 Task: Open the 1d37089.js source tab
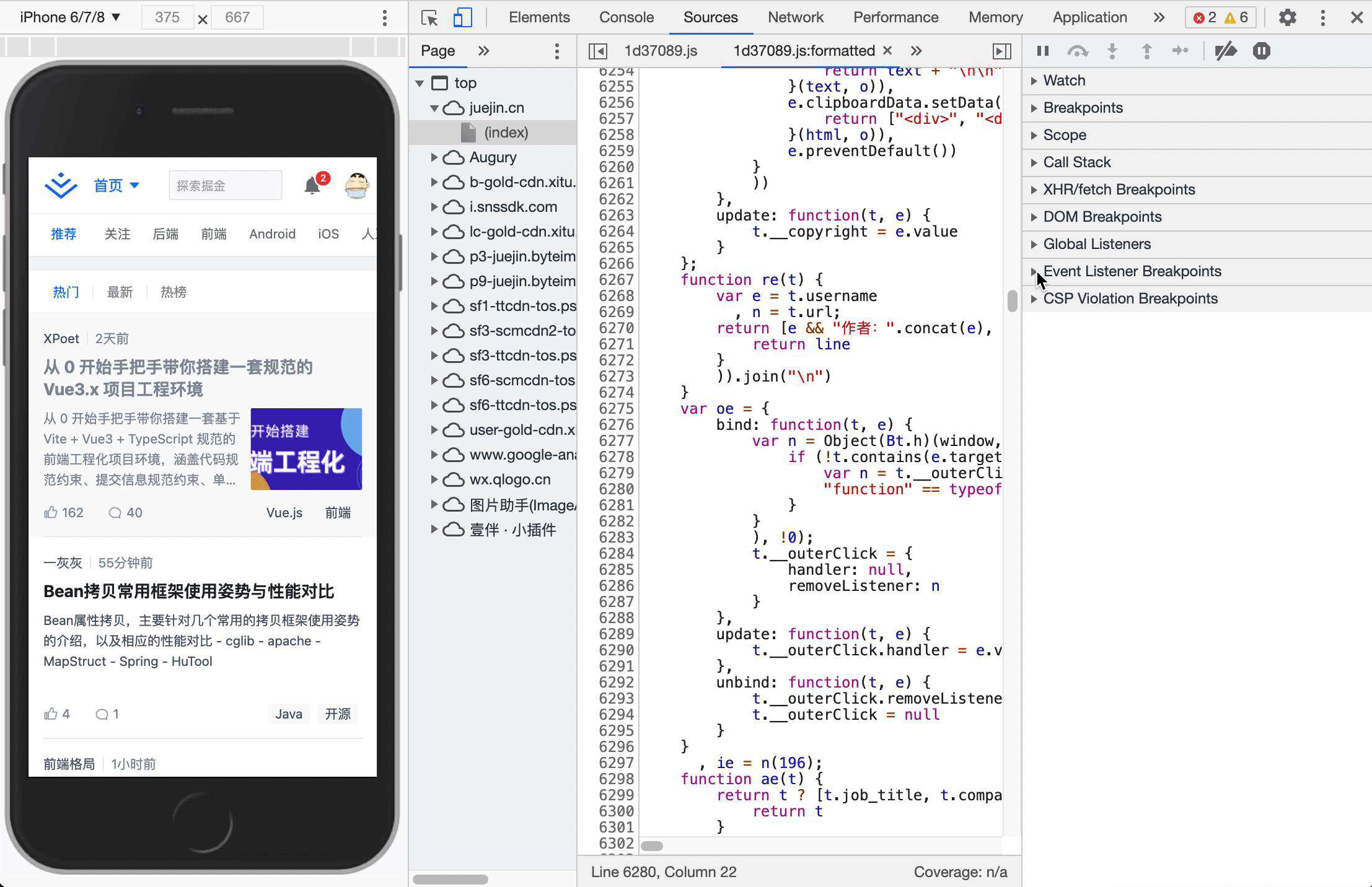click(x=661, y=51)
